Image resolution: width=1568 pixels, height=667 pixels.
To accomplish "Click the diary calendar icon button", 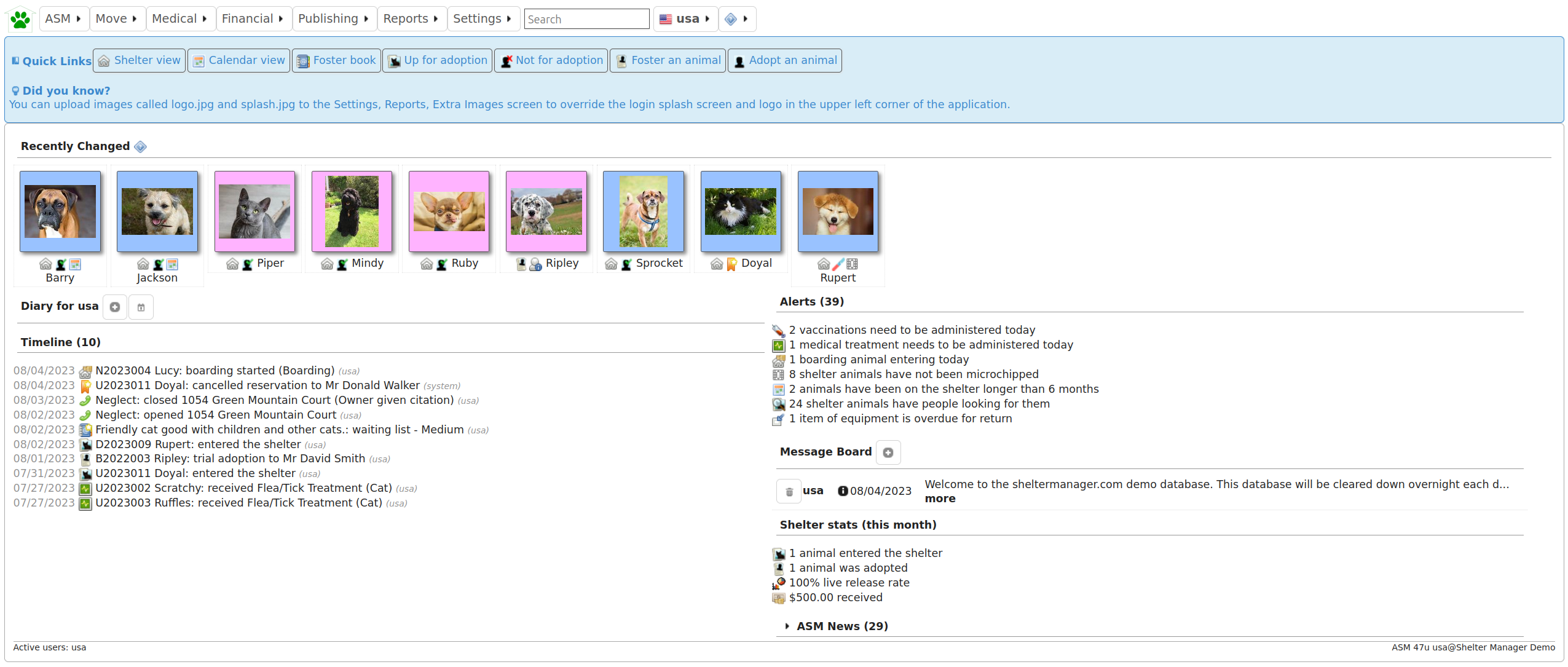I will pos(141,307).
